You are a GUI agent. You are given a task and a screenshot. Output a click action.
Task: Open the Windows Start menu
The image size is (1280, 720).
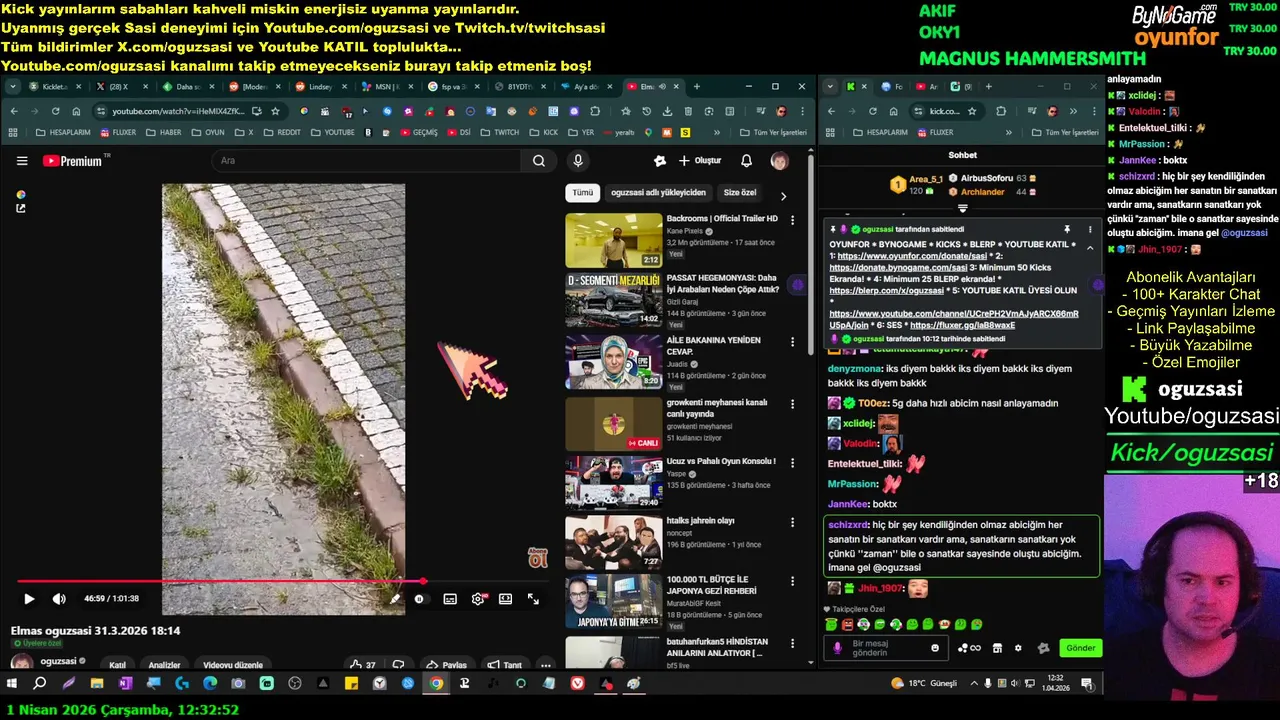pos(13,684)
